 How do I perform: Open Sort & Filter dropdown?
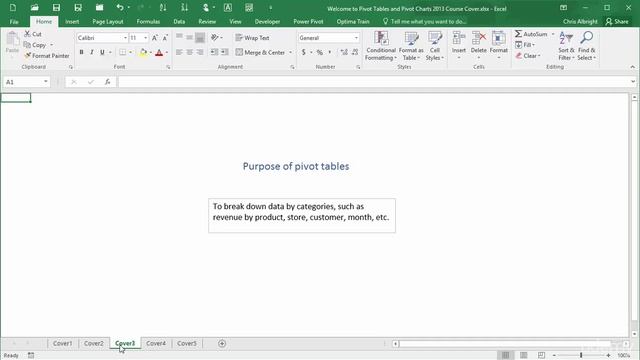(566, 46)
